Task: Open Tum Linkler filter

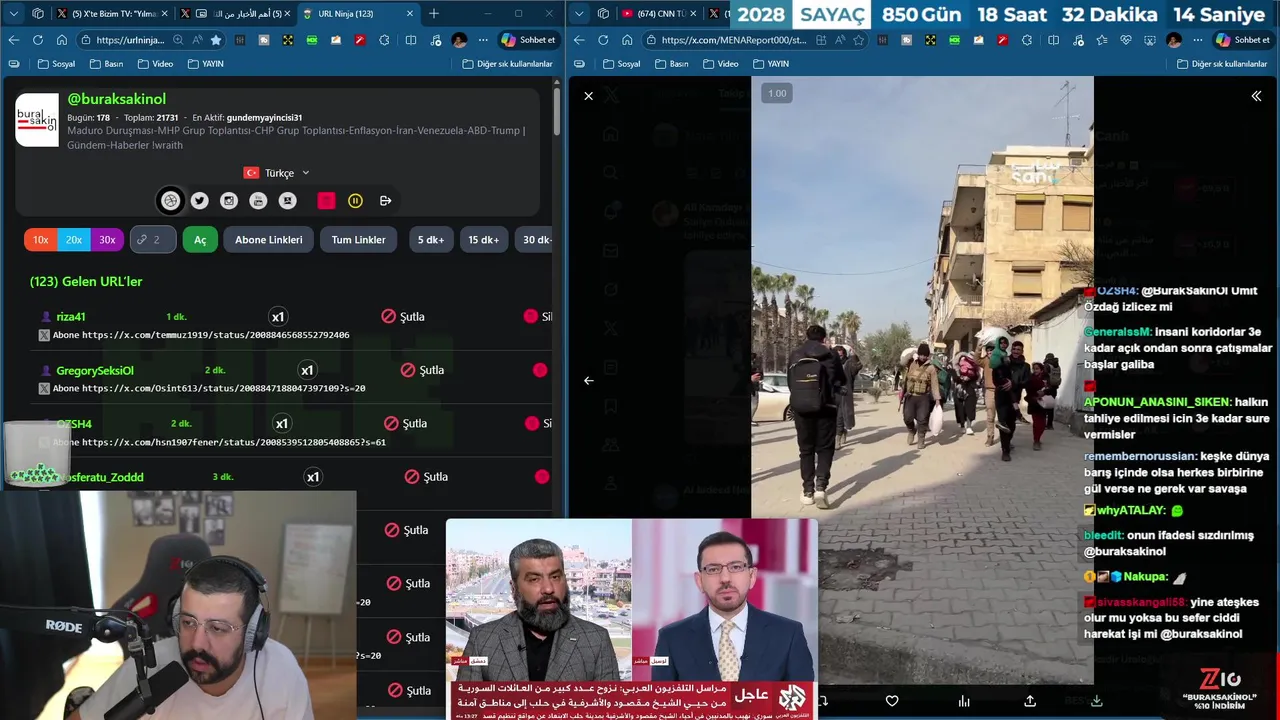Action: click(358, 240)
